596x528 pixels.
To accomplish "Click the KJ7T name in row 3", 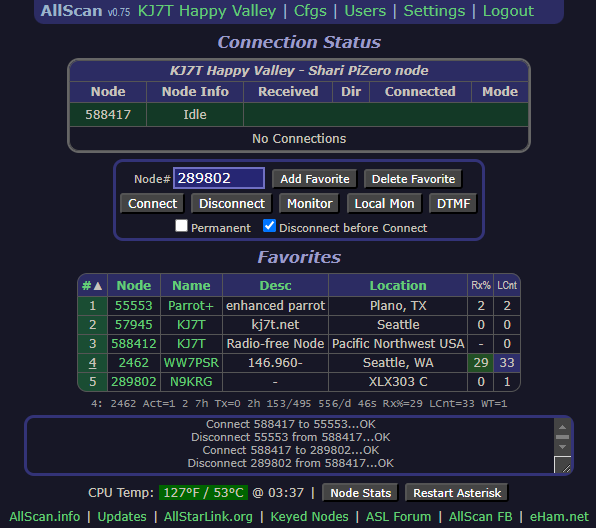I will [x=191, y=344].
